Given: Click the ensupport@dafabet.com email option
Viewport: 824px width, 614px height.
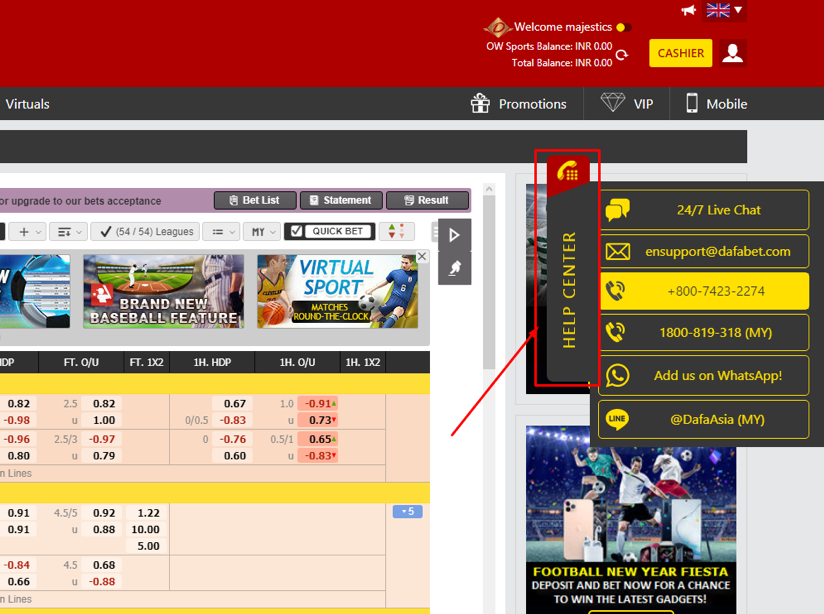Looking at the screenshot, I should point(704,251).
